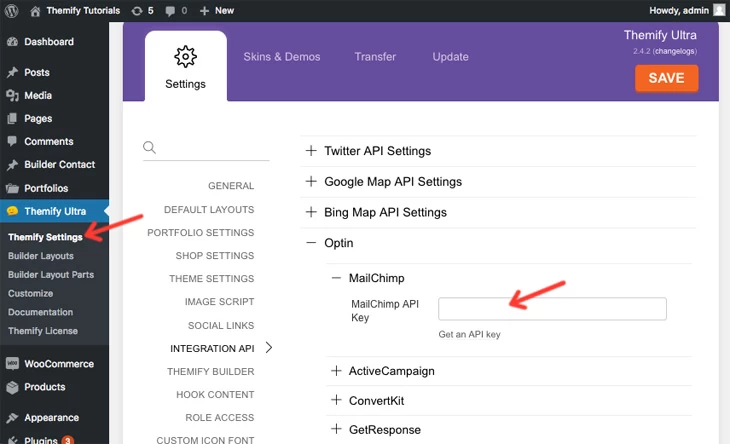The height and width of the screenshot is (444, 730).
Task: Click the Builder Contact pin icon
Action: [13, 164]
